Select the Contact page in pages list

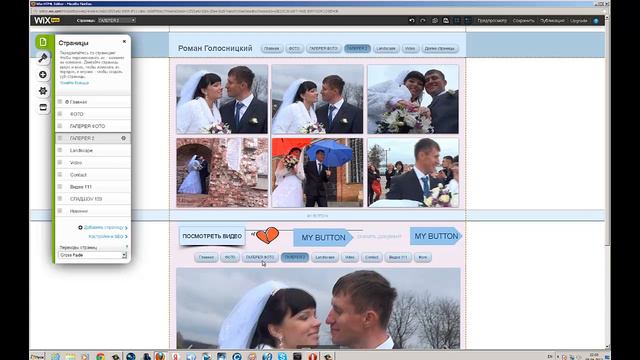tap(93, 175)
